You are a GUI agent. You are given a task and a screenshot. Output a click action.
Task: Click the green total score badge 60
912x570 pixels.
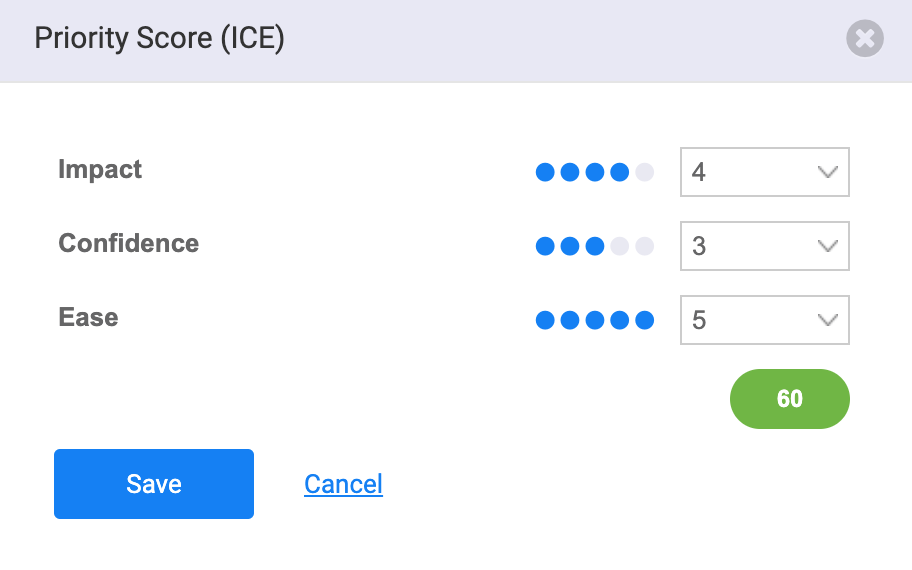pyautogui.click(x=790, y=399)
